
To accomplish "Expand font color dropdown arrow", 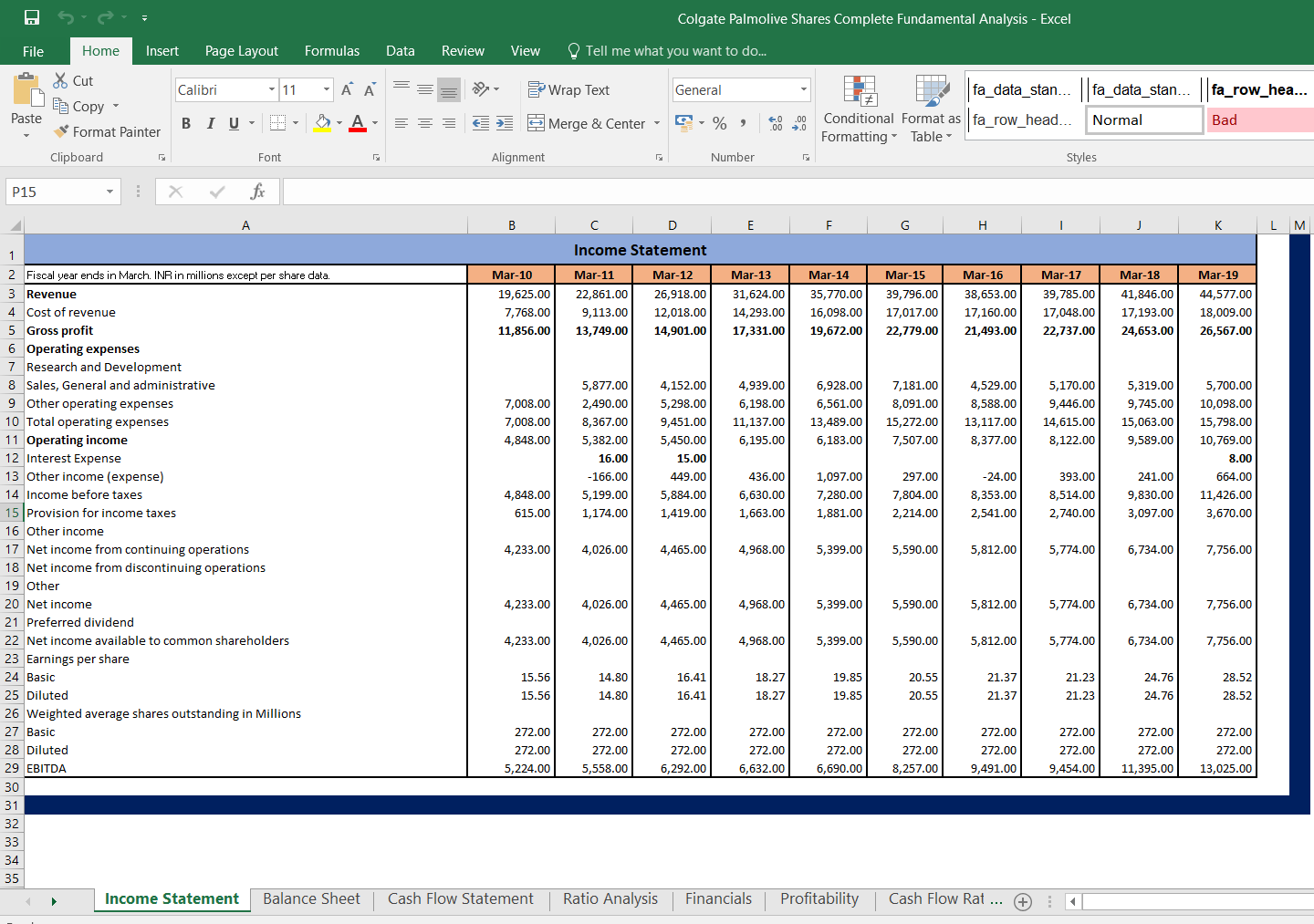I will coord(375,123).
